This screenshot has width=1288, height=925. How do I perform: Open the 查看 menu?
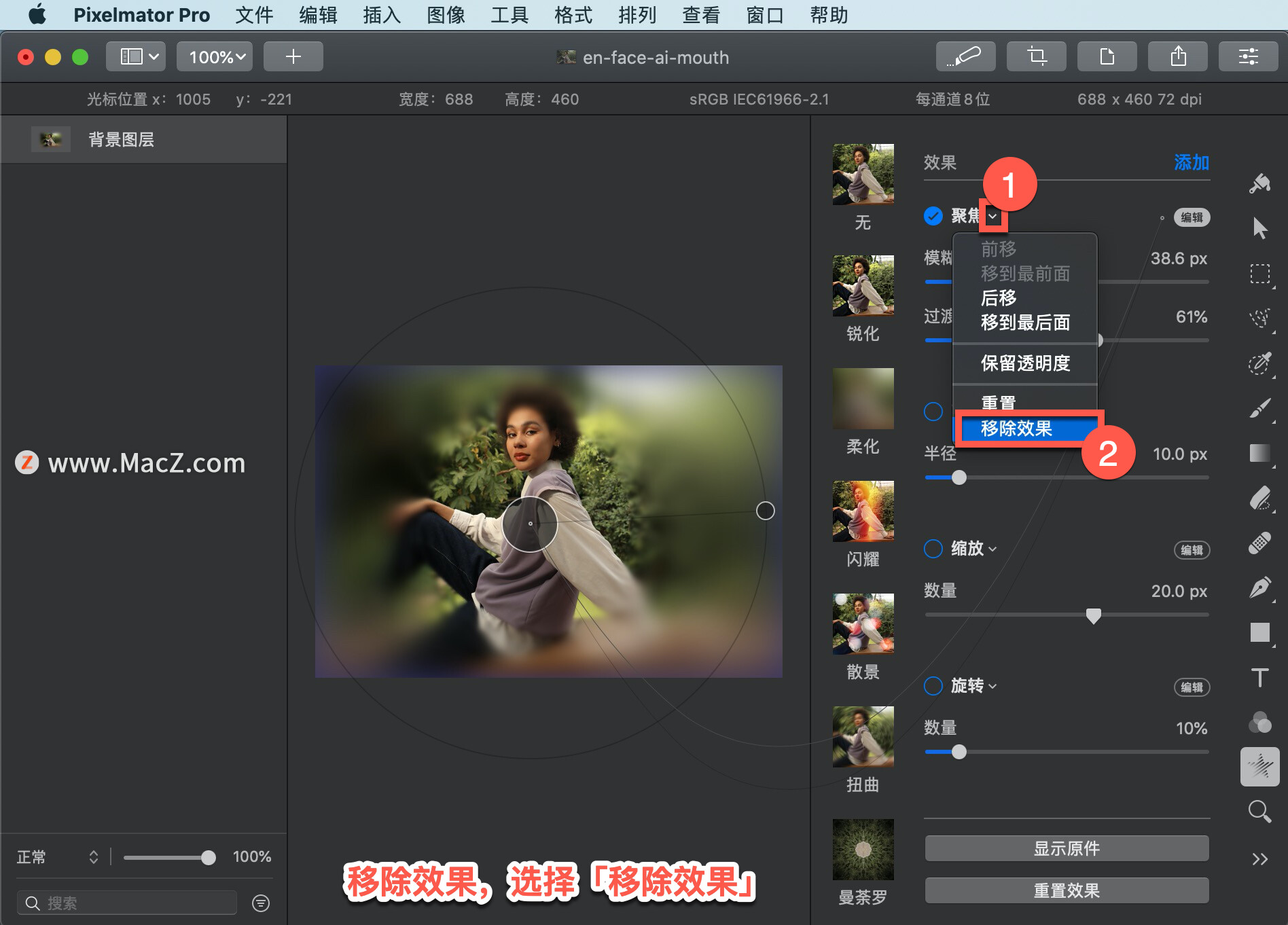(x=701, y=14)
